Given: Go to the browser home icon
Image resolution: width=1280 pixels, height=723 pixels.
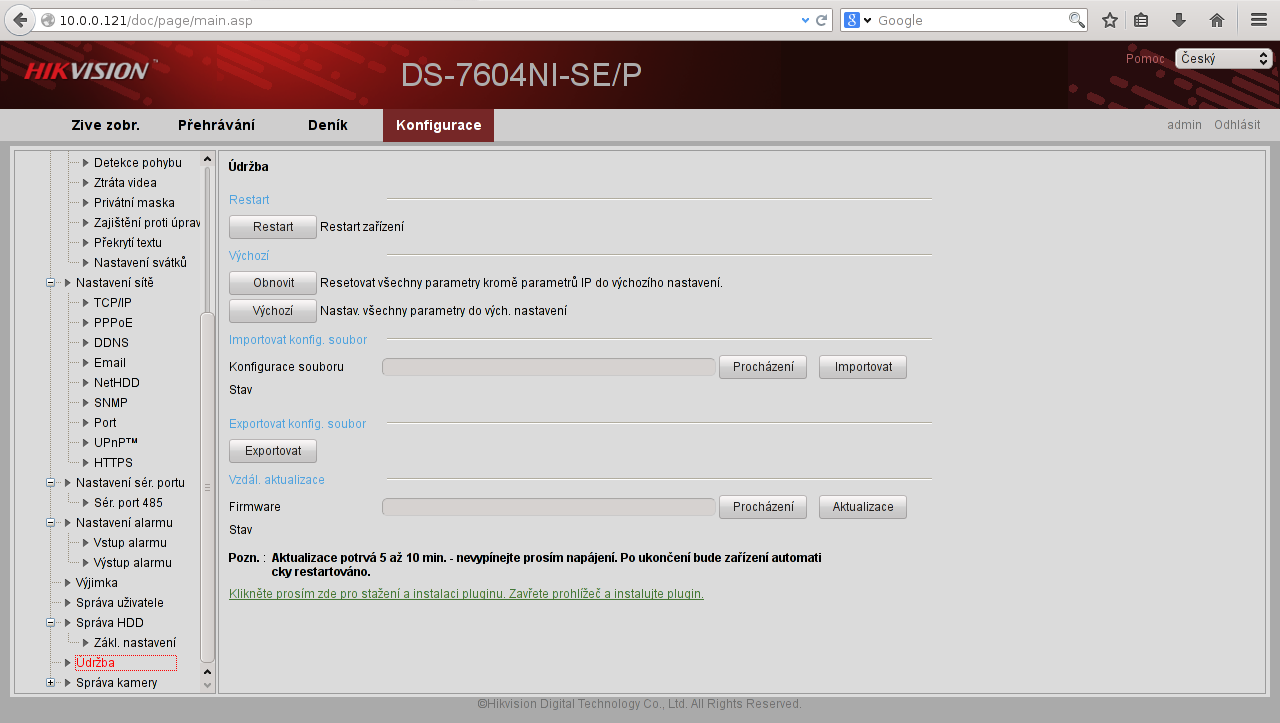Looking at the screenshot, I should click(1217, 20).
